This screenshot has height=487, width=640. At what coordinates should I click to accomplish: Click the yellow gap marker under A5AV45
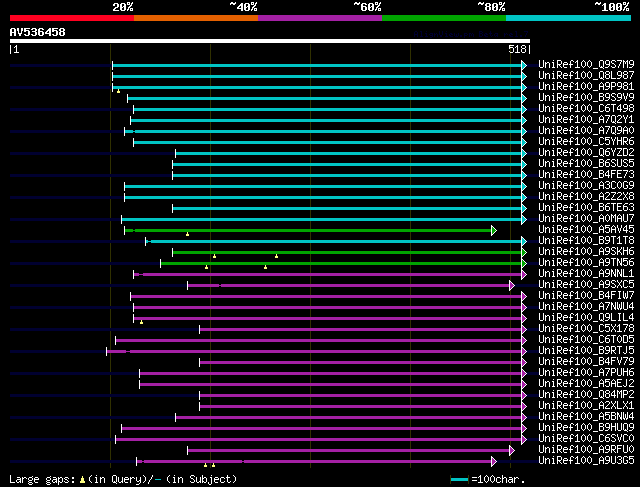(187, 234)
